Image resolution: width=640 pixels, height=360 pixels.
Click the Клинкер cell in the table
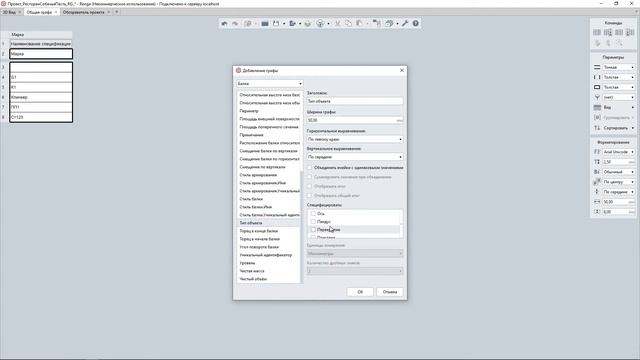click(41, 97)
